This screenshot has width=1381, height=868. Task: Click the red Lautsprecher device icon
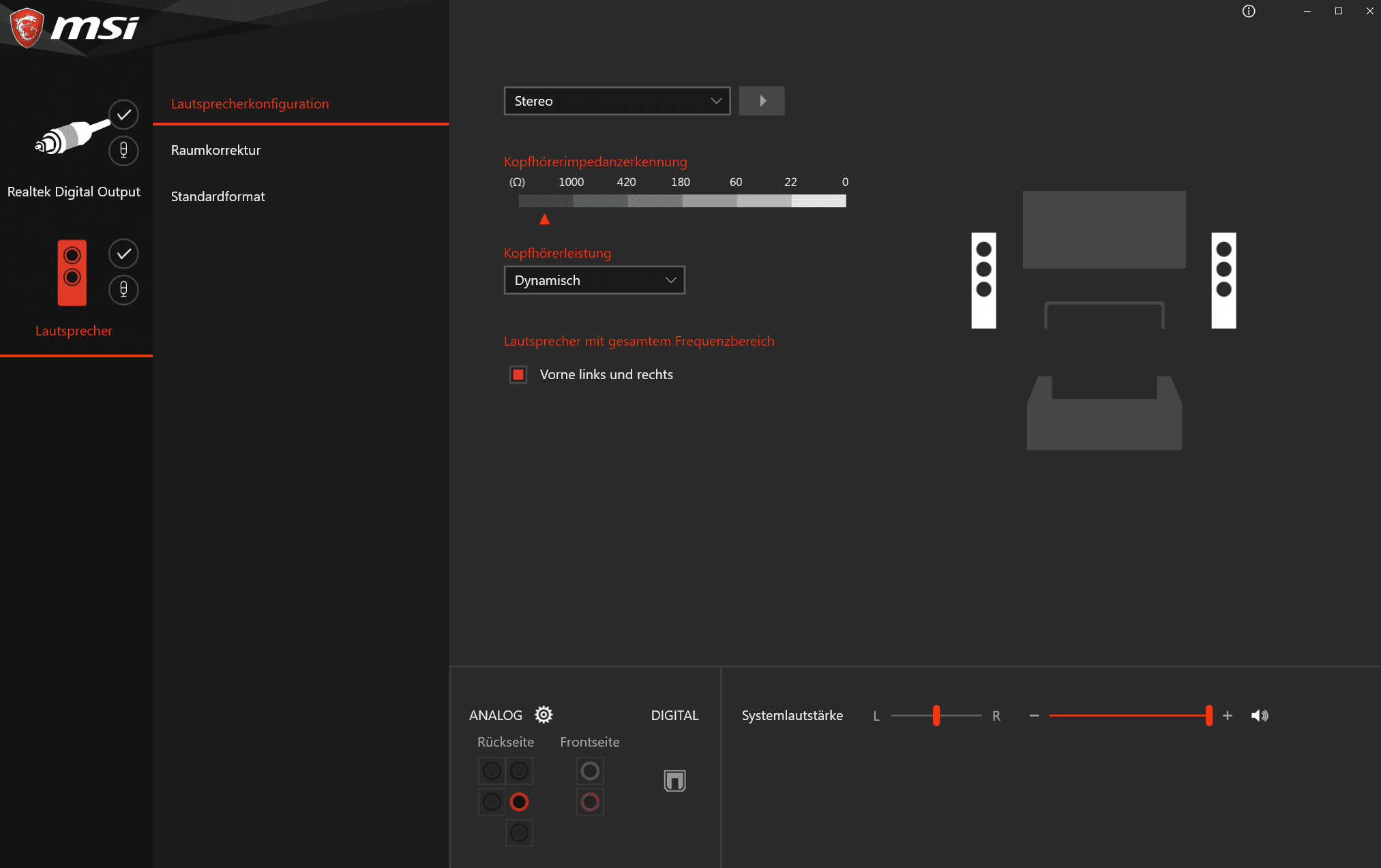click(x=72, y=272)
